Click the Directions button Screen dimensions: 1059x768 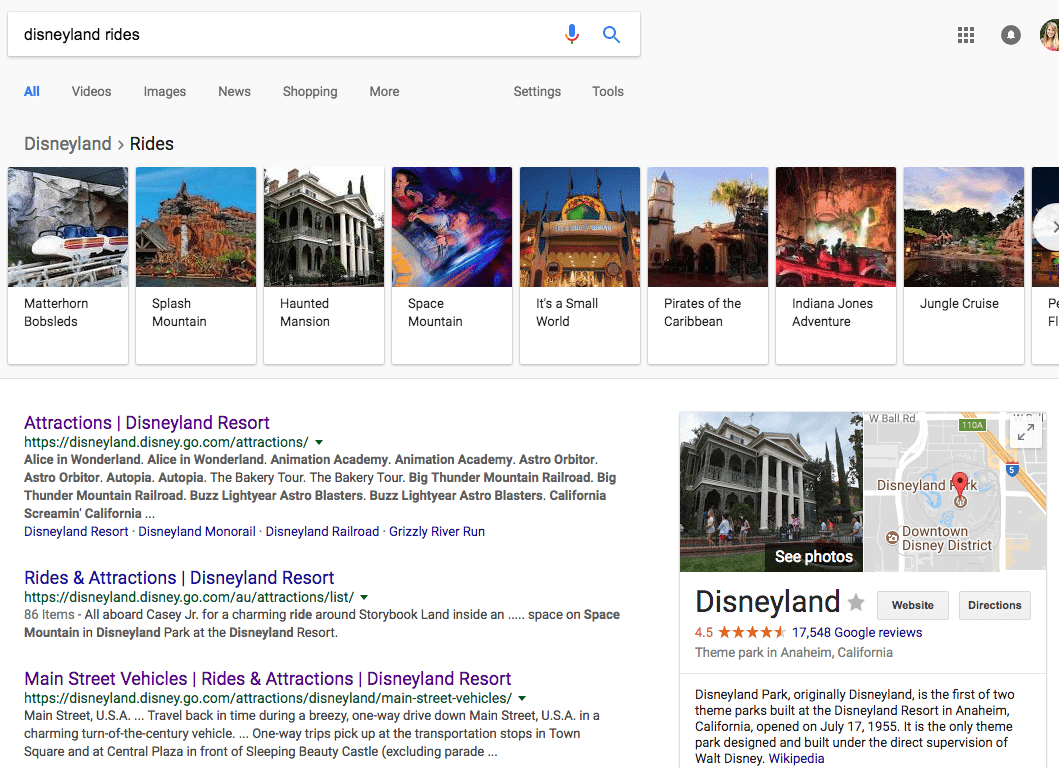click(994, 605)
